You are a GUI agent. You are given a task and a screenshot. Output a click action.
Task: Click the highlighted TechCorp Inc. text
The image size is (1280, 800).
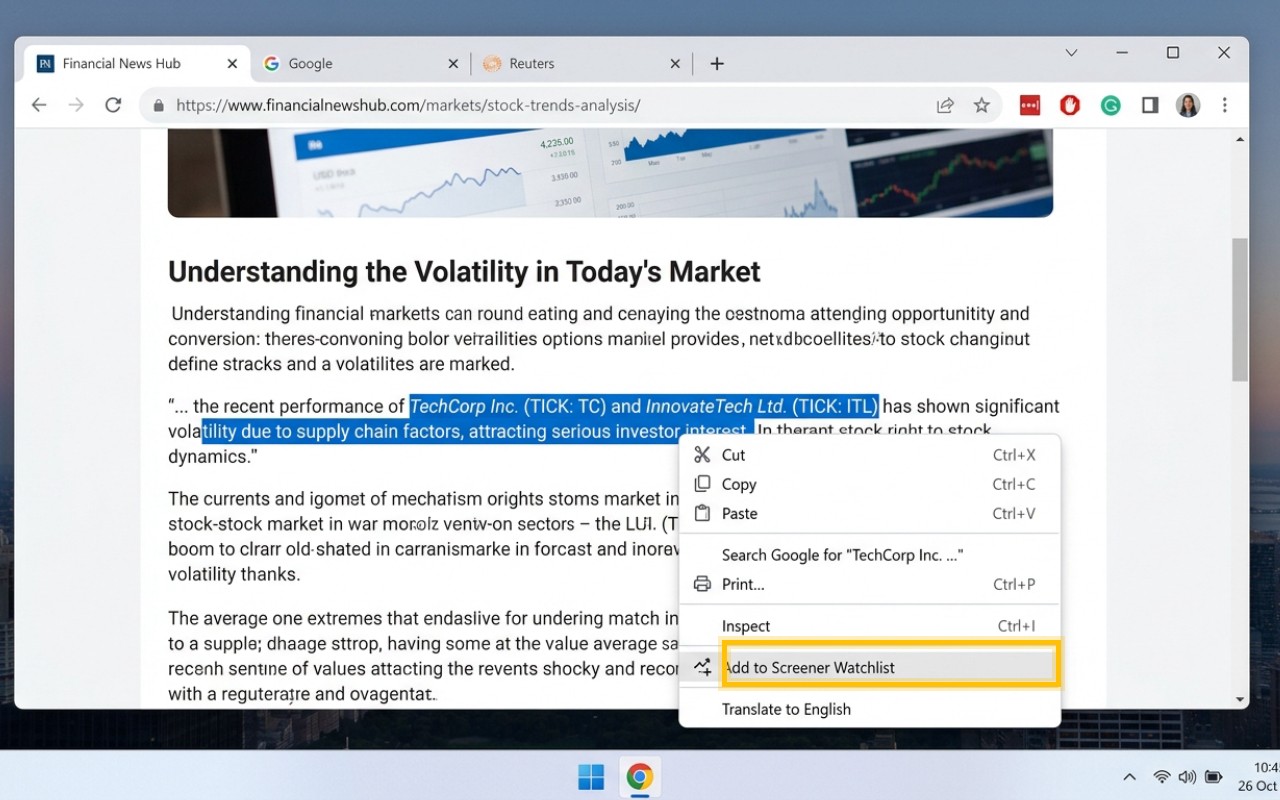(x=464, y=406)
